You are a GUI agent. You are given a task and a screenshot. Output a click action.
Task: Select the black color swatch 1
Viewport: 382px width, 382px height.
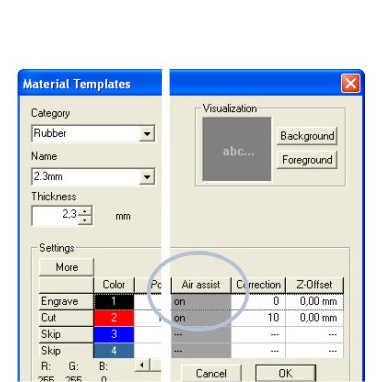click(x=114, y=301)
